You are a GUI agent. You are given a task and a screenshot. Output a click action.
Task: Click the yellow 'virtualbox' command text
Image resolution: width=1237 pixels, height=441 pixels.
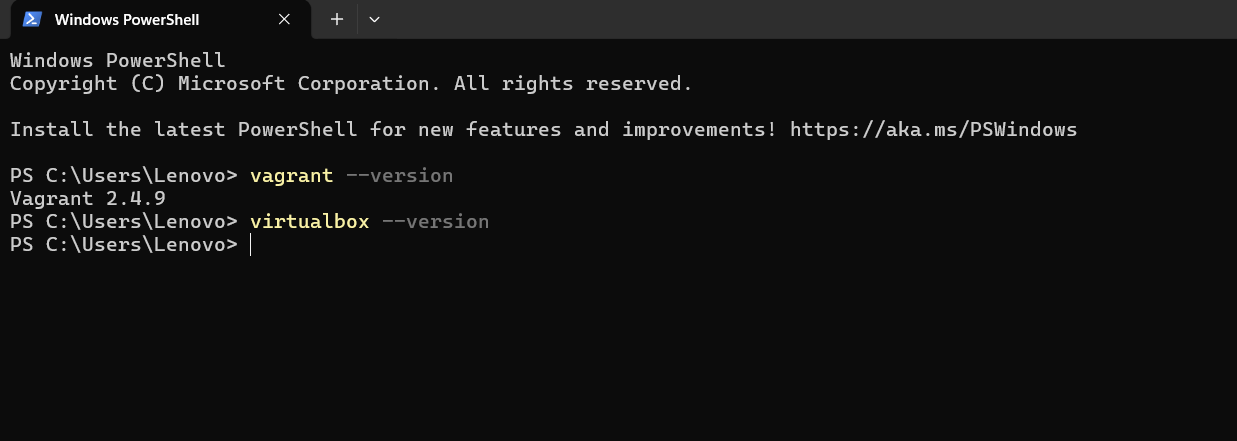click(309, 221)
